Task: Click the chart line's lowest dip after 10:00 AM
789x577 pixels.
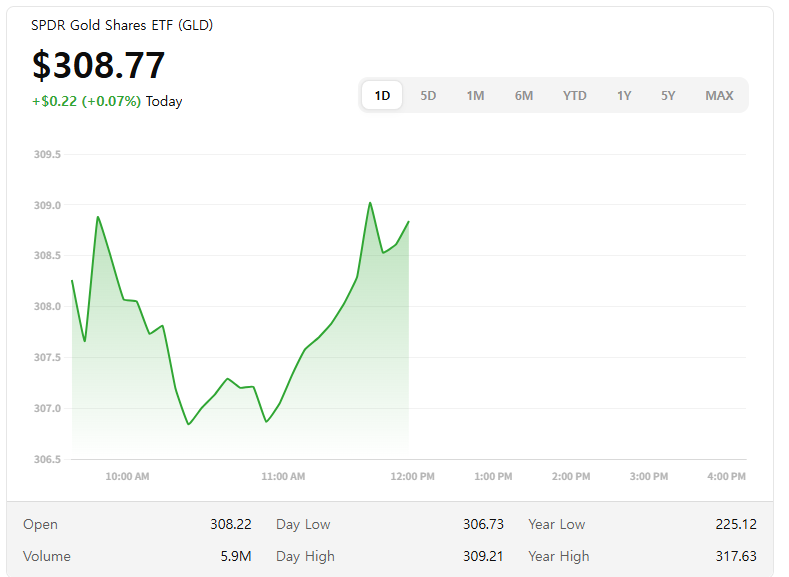Action: coord(189,424)
